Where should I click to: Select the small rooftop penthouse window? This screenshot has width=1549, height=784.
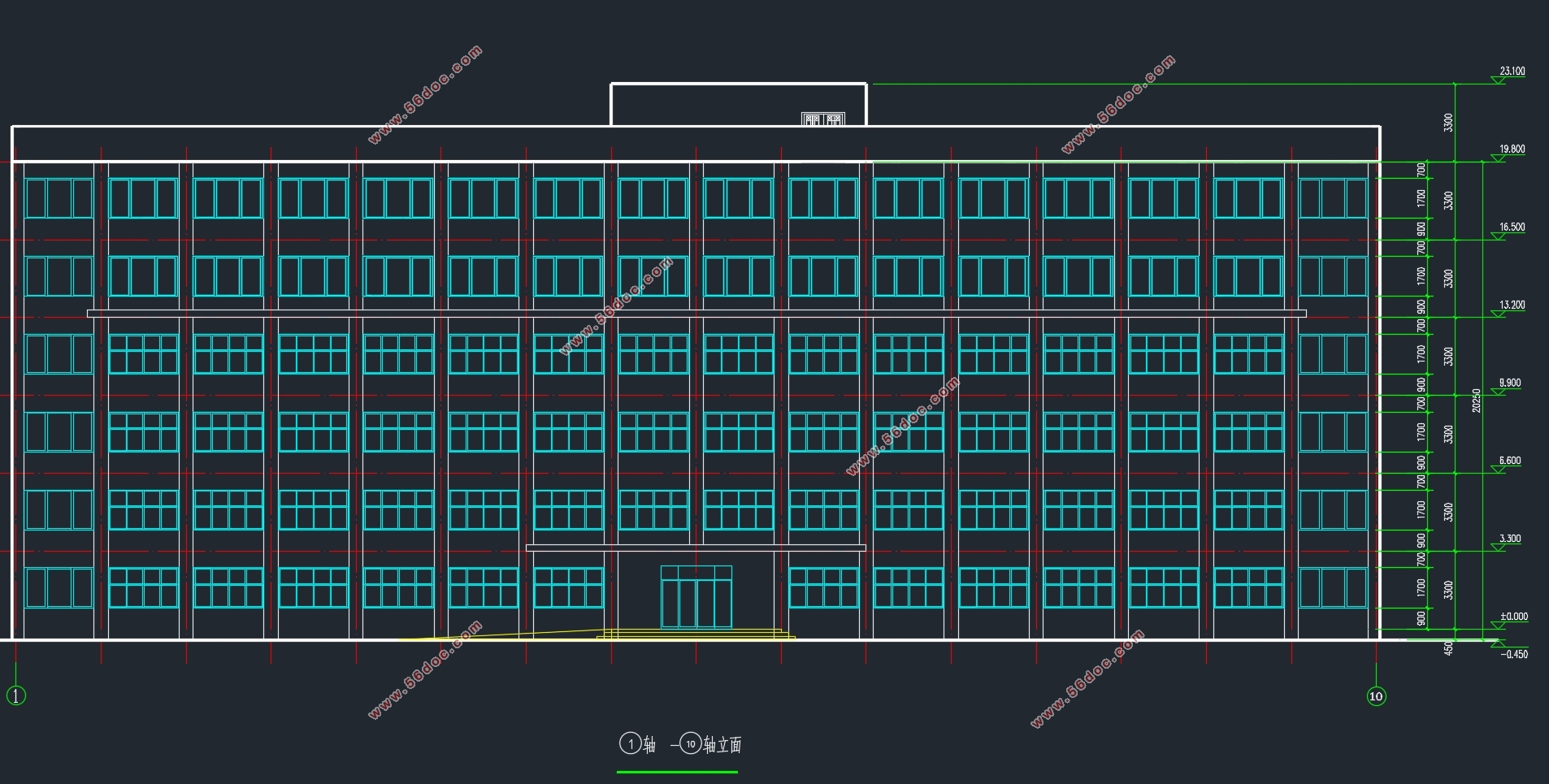coord(823,119)
